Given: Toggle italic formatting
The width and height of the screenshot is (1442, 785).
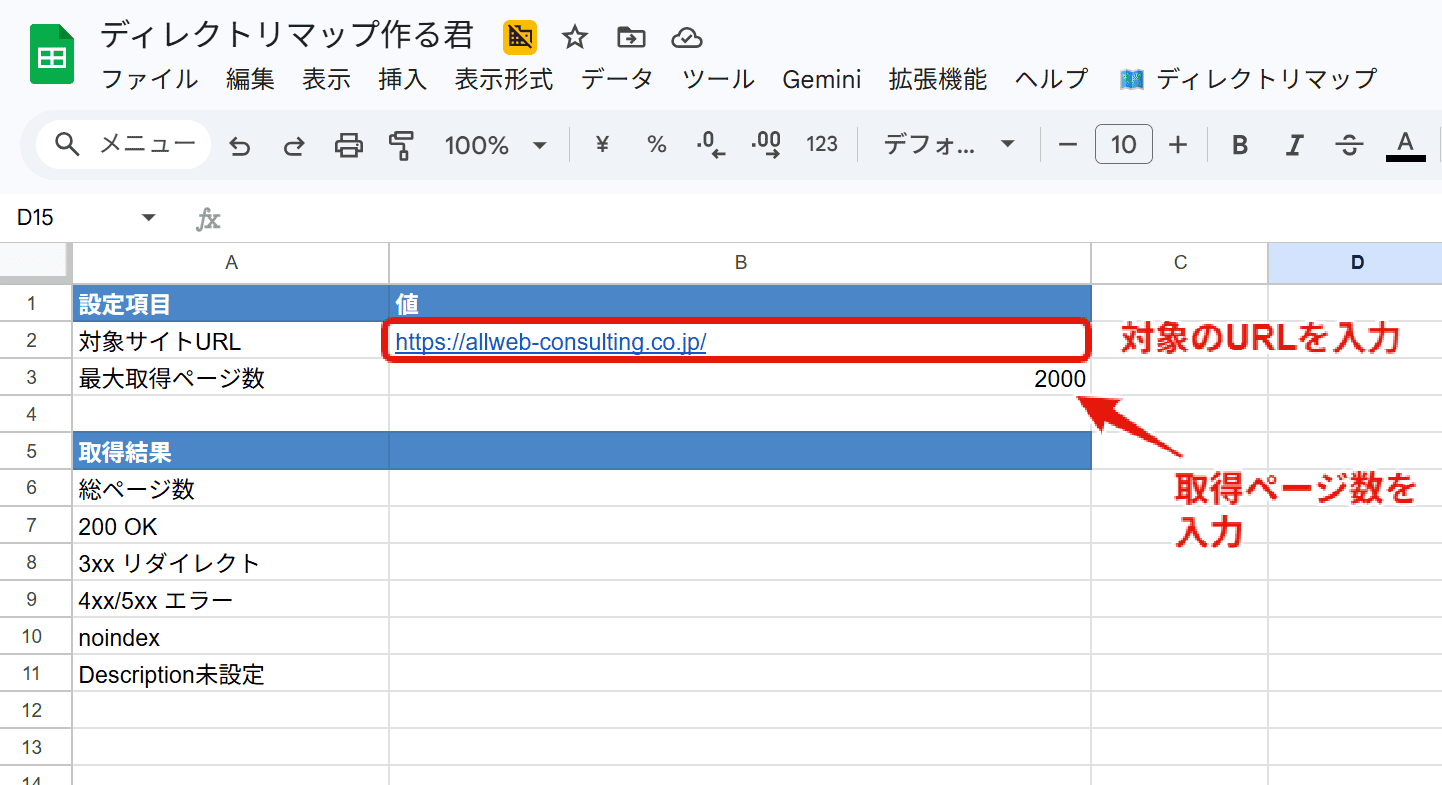Looking at the screenshot, I should 1295,146.
